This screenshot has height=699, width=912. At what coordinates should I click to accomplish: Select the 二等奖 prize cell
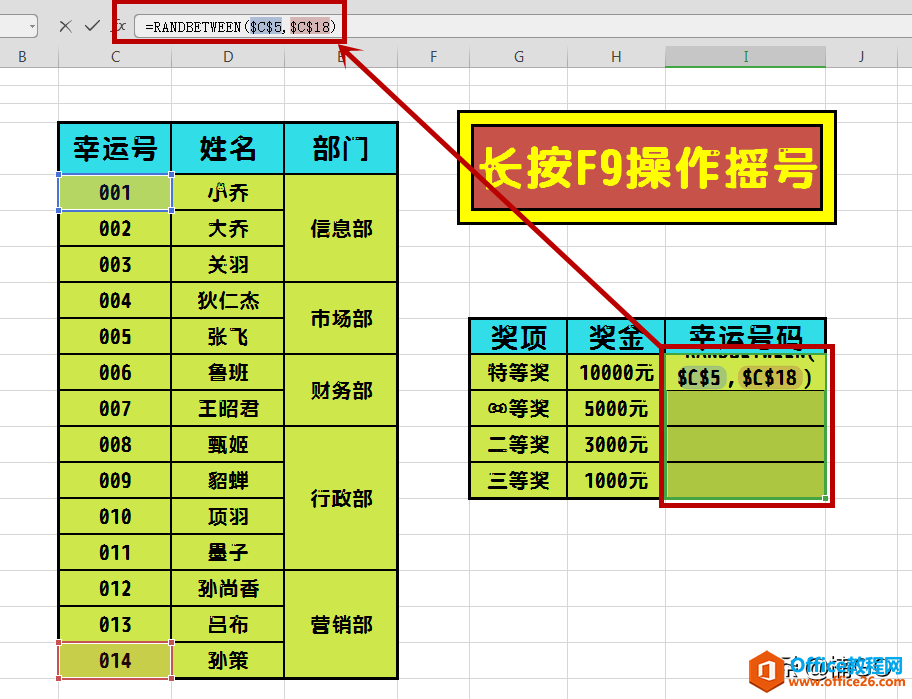(518, 445)
